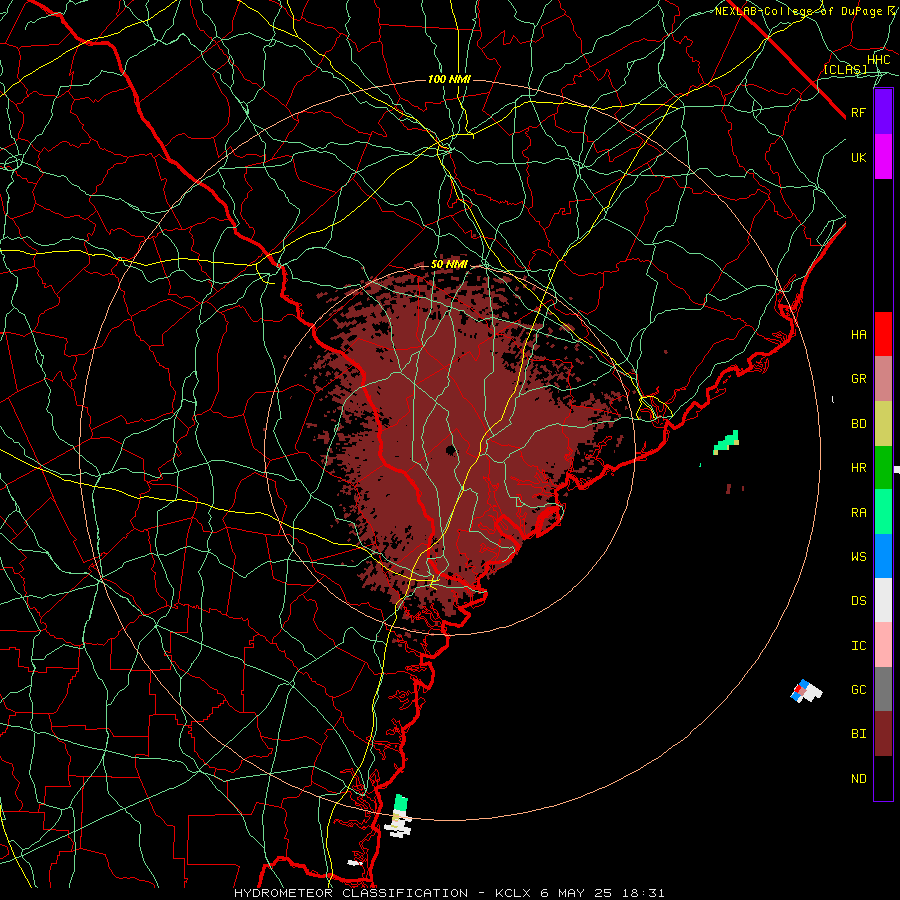Click the GR legend label
900x900 pixels.
[859, 379]
